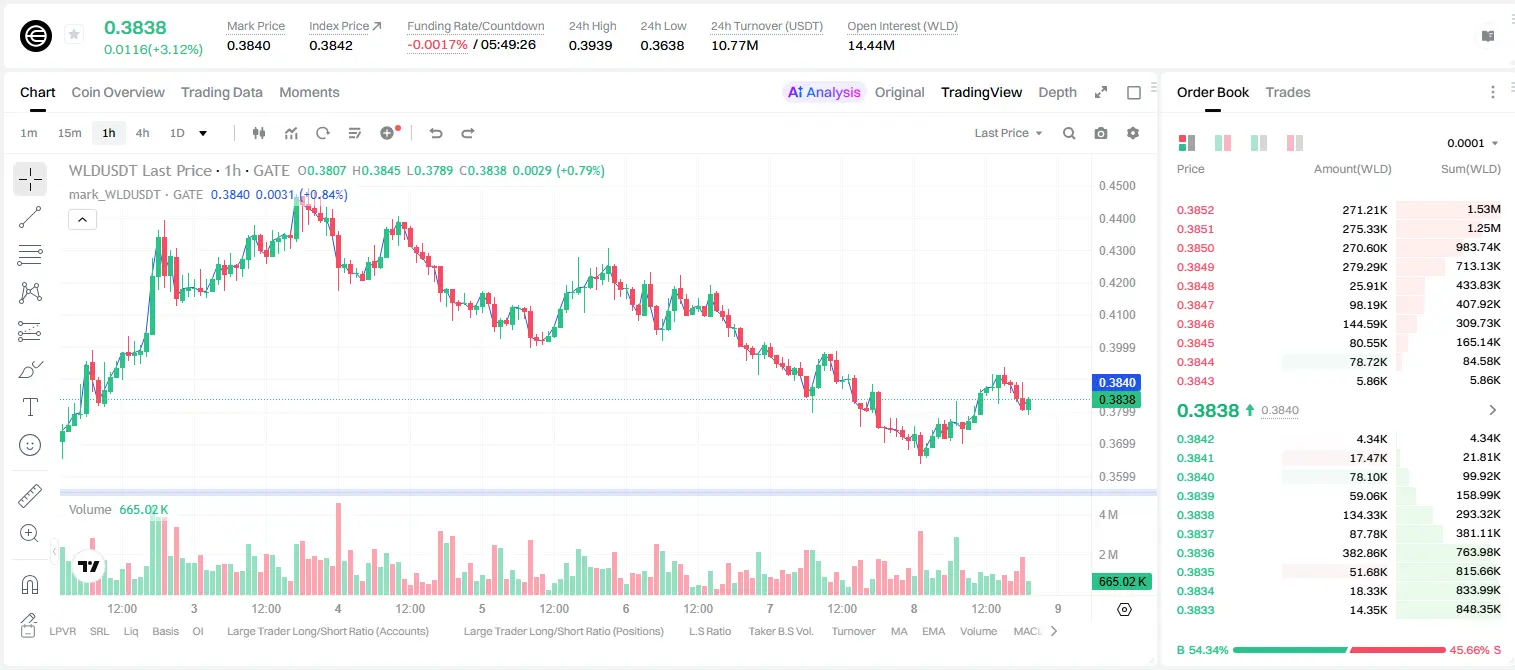Select the trend line drawing tool
The image size is (1515, 670).
[30, 217]
